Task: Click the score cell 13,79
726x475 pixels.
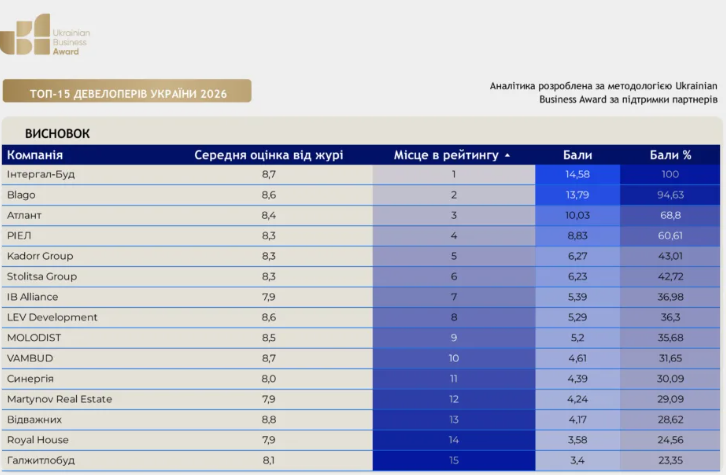Action: (577, 195)
